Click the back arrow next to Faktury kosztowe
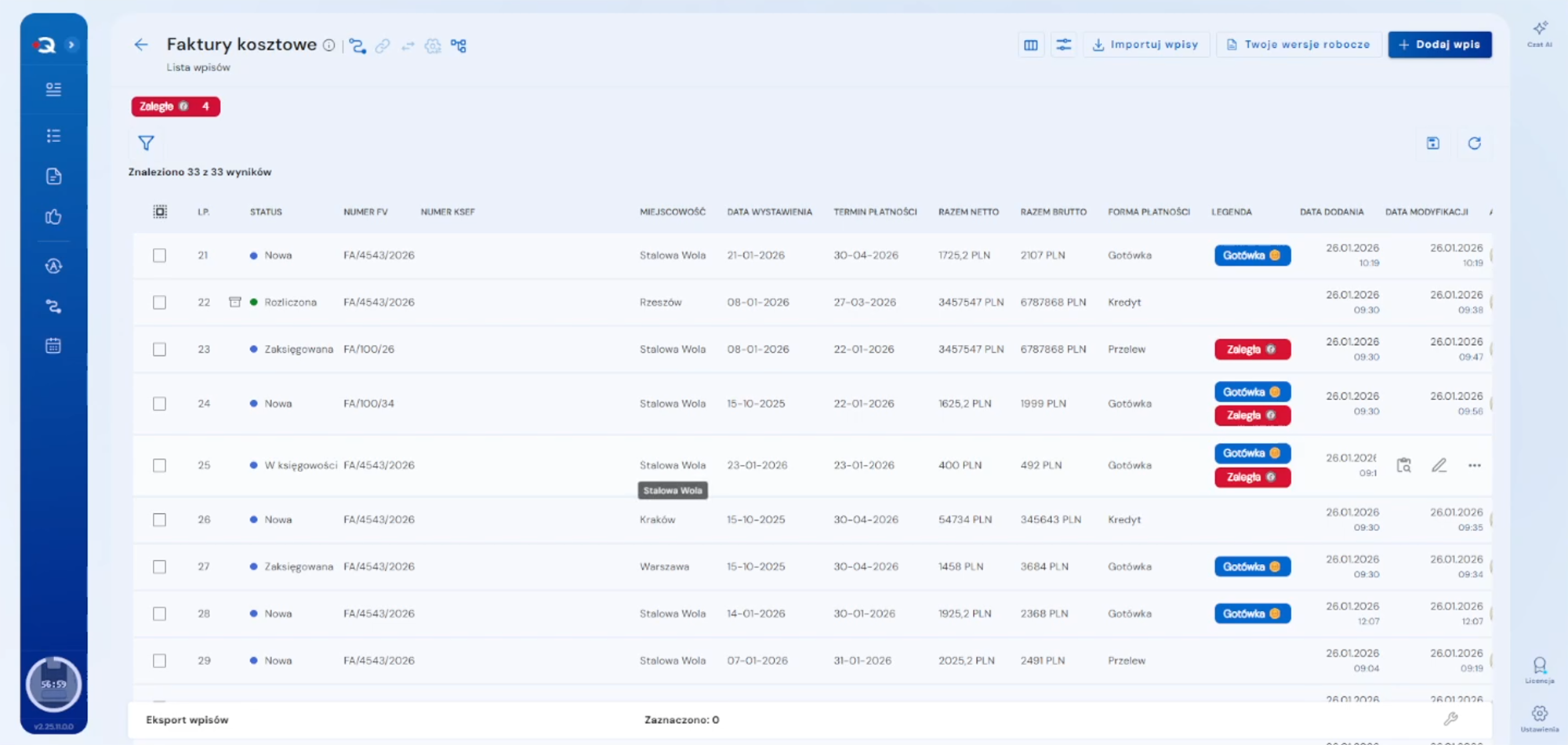The width and height of the screenshot is (1568, 745). [x=141, y=45]
